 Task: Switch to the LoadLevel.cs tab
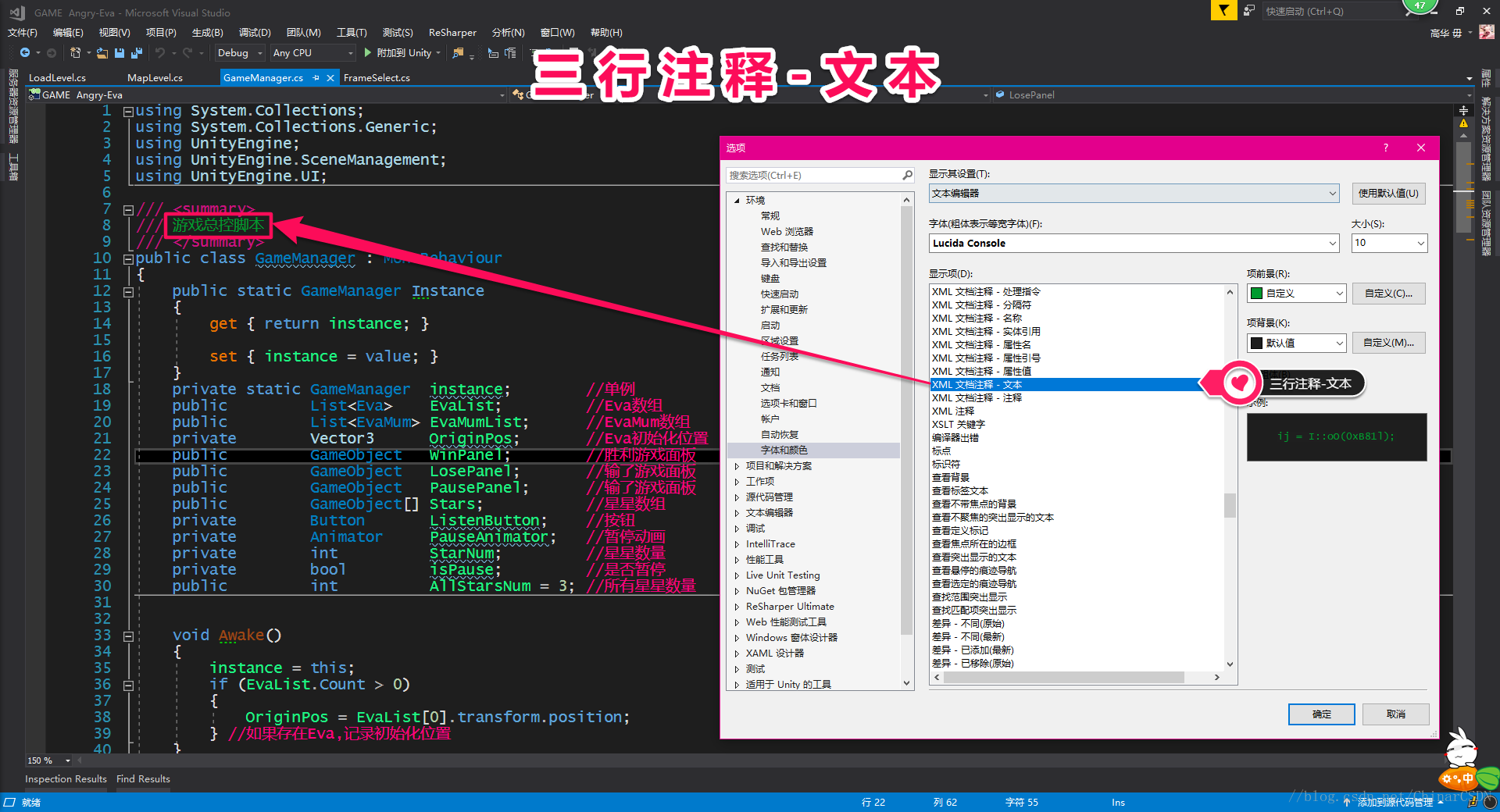(x=57, y=77)
